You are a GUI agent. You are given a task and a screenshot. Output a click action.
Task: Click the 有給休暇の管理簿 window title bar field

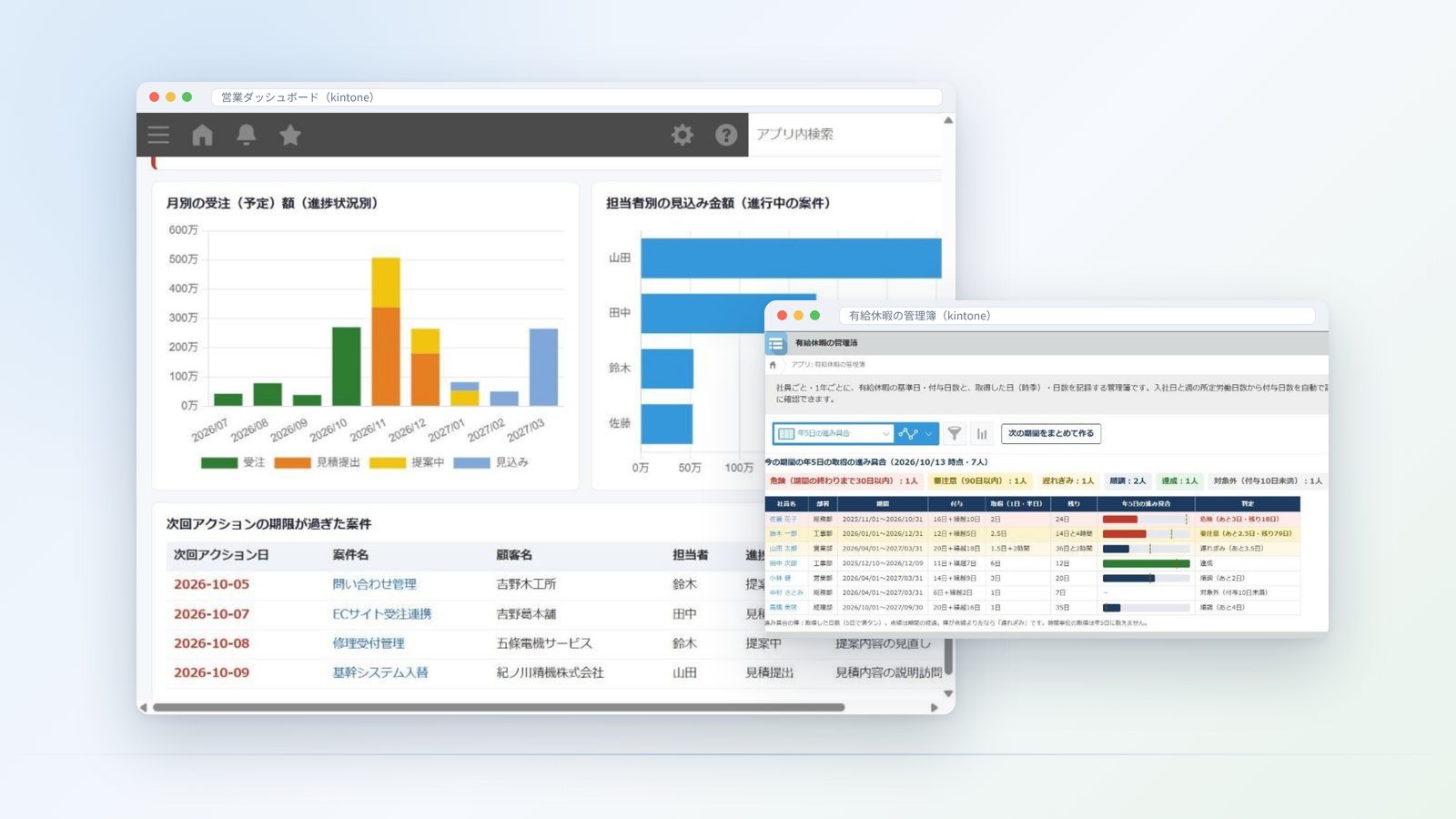point(1077,316)
